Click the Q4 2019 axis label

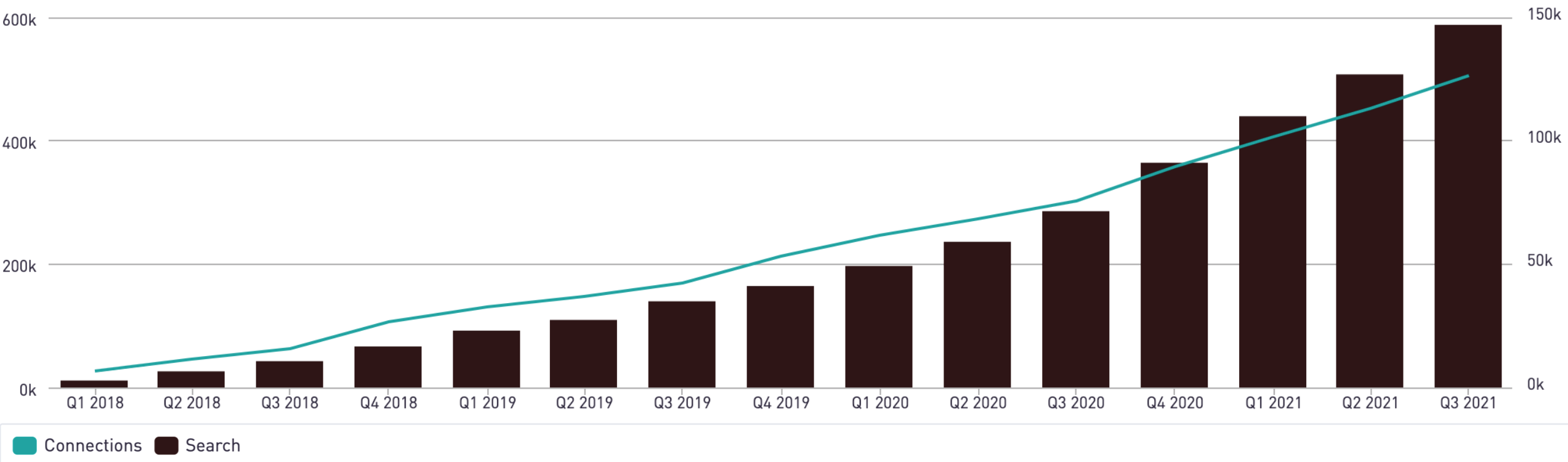coord(781,403)
